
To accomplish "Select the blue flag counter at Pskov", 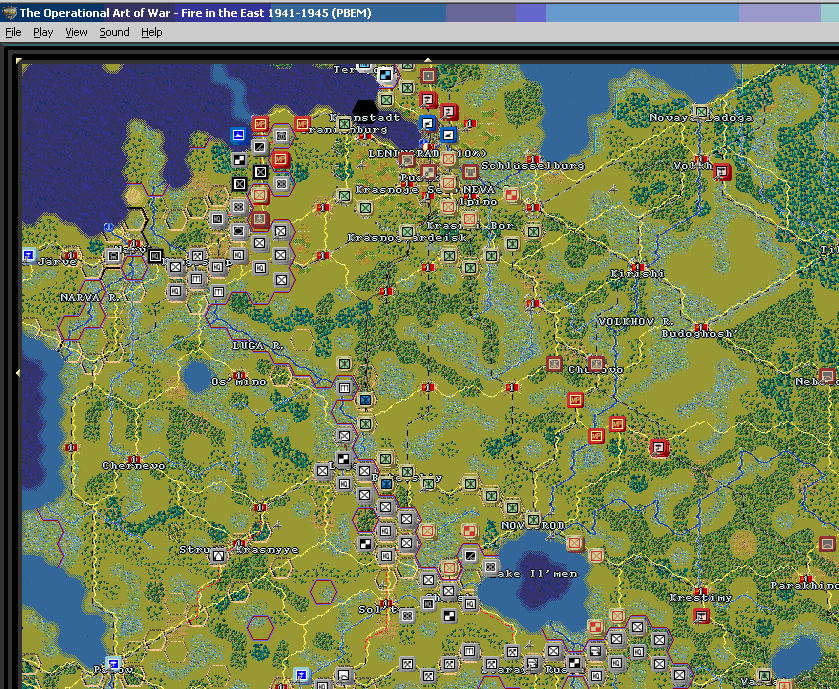I will 113,664.
